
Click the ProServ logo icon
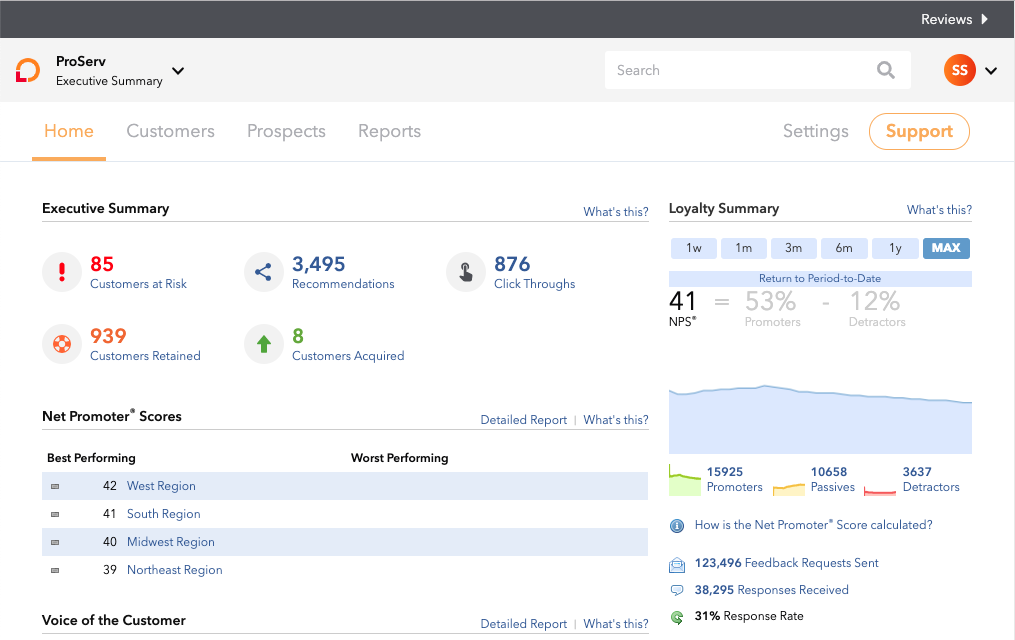point(28,71)
